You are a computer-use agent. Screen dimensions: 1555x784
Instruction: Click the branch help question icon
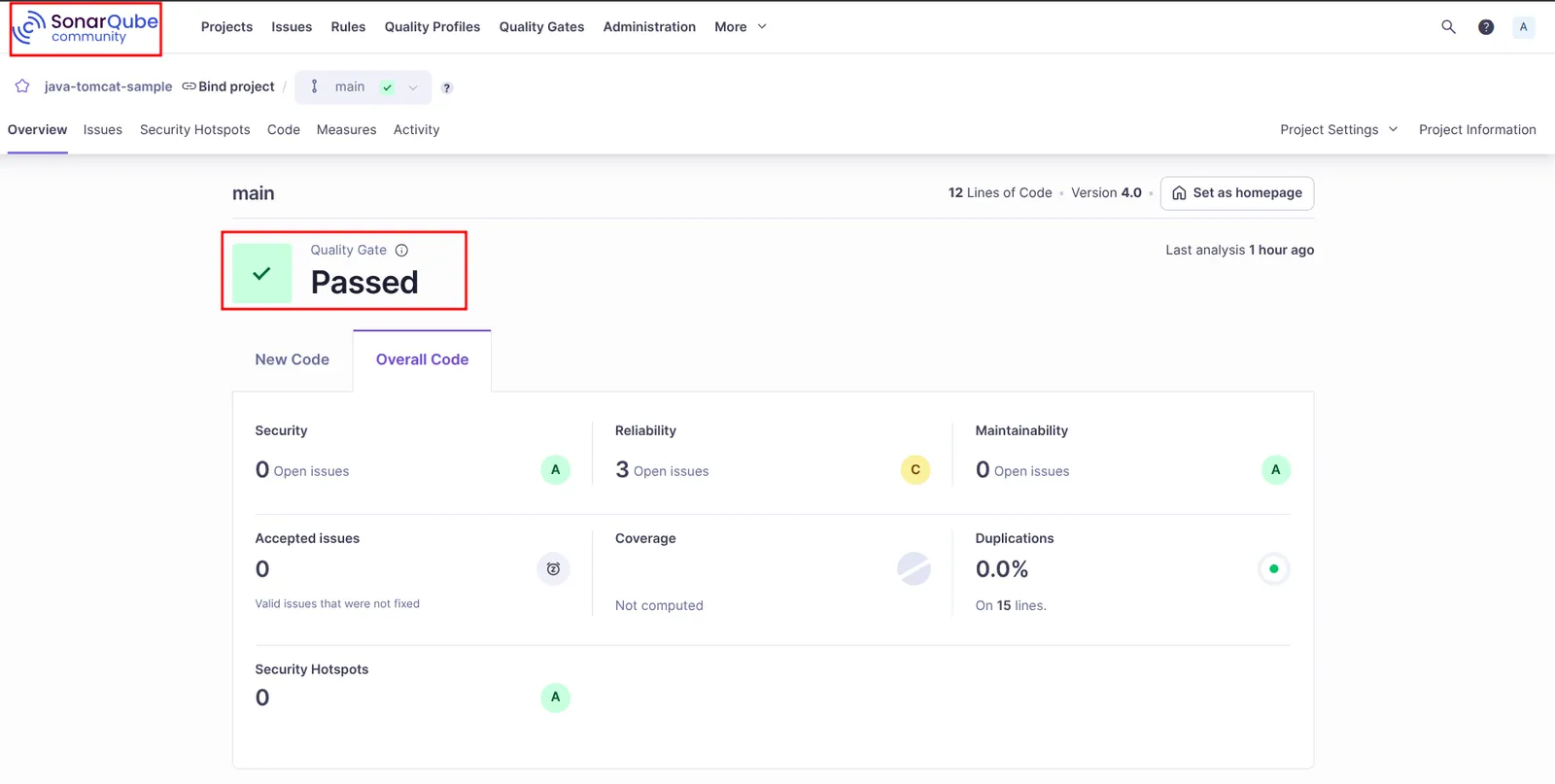tap(447, 87)
